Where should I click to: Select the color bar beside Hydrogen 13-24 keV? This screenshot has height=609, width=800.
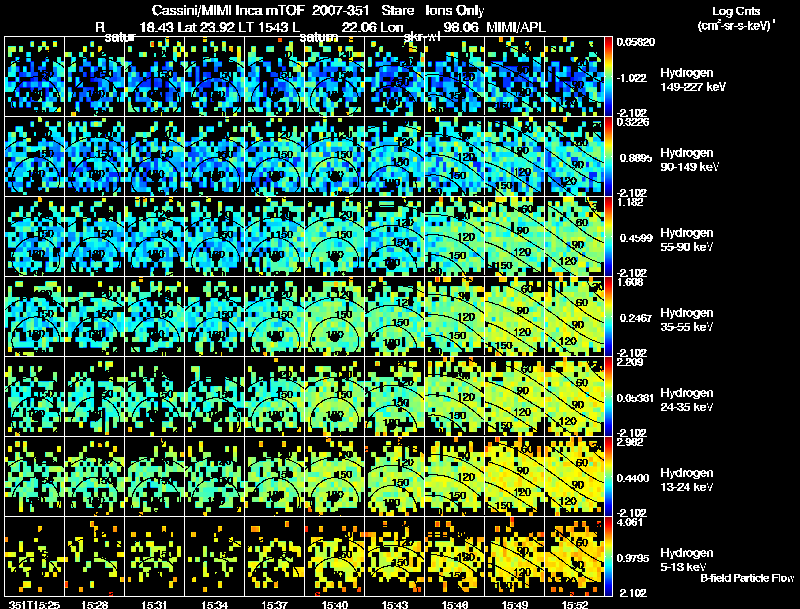608,477
